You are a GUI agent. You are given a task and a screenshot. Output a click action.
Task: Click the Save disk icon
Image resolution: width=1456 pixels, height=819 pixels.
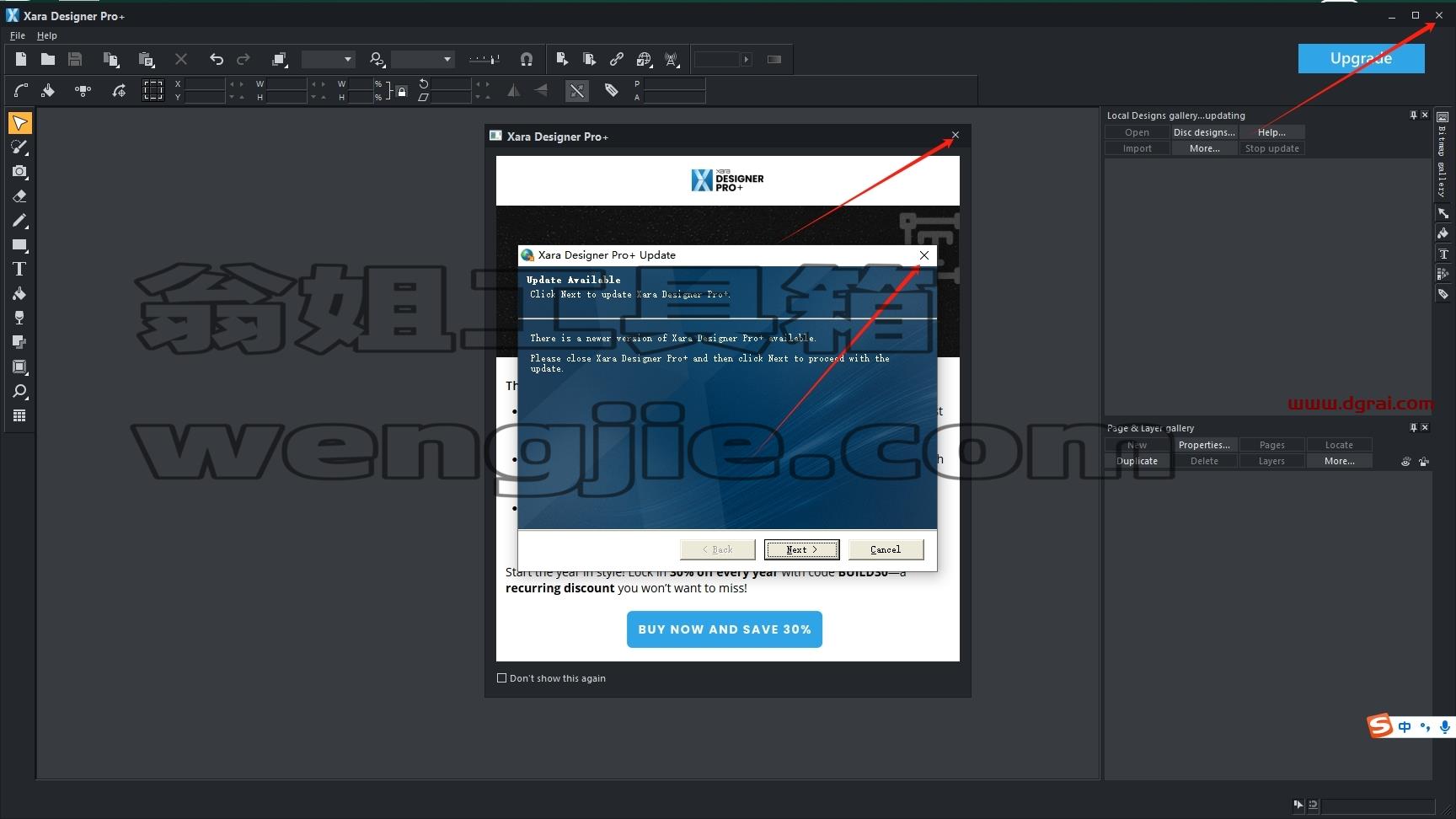(x=75, y=59)
